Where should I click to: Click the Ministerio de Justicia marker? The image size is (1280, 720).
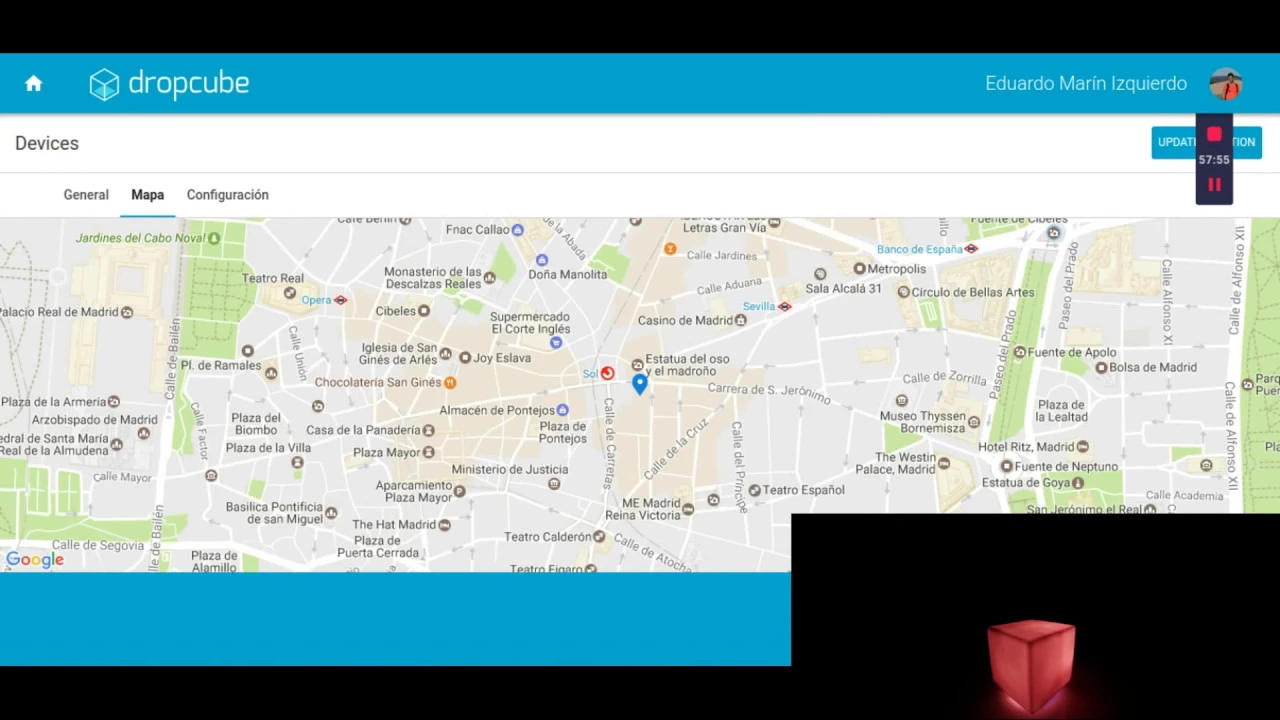tap(554, 484)
